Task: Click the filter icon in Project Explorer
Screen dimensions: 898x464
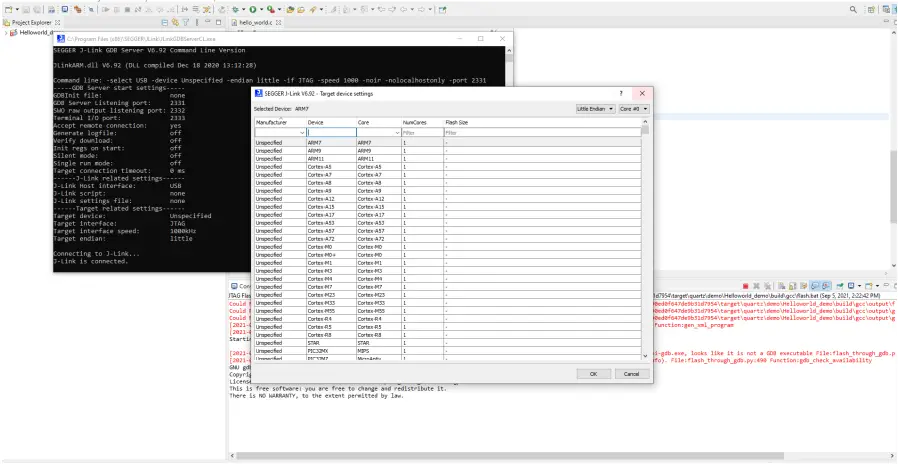Action: click(186, 22)
